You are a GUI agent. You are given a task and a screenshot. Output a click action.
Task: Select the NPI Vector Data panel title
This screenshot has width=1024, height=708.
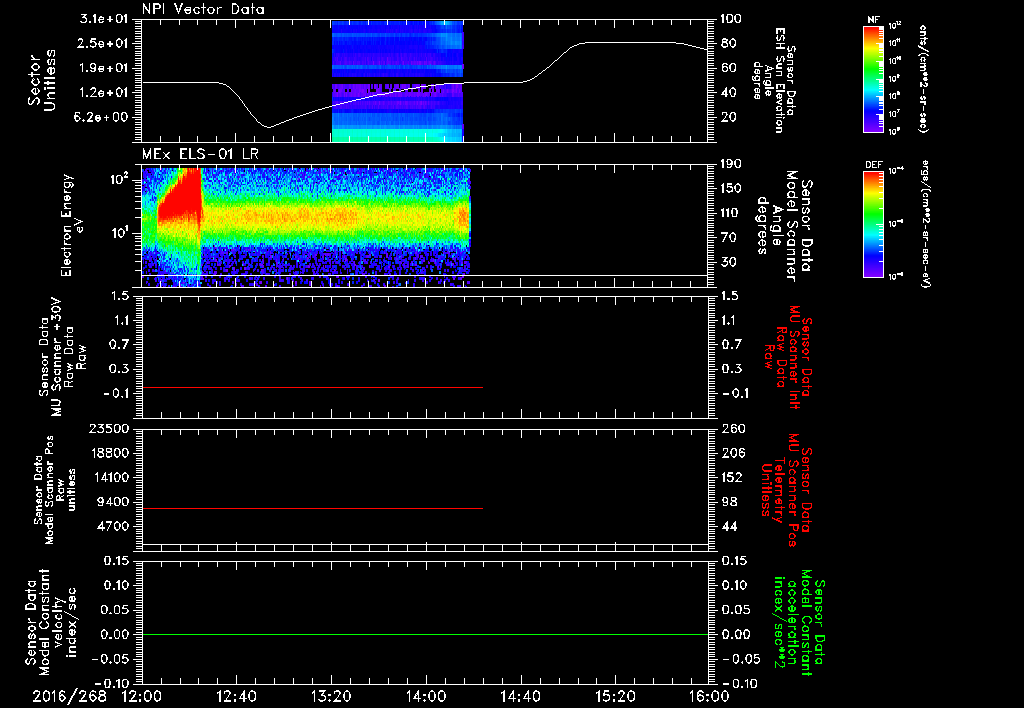pos(203,9)
